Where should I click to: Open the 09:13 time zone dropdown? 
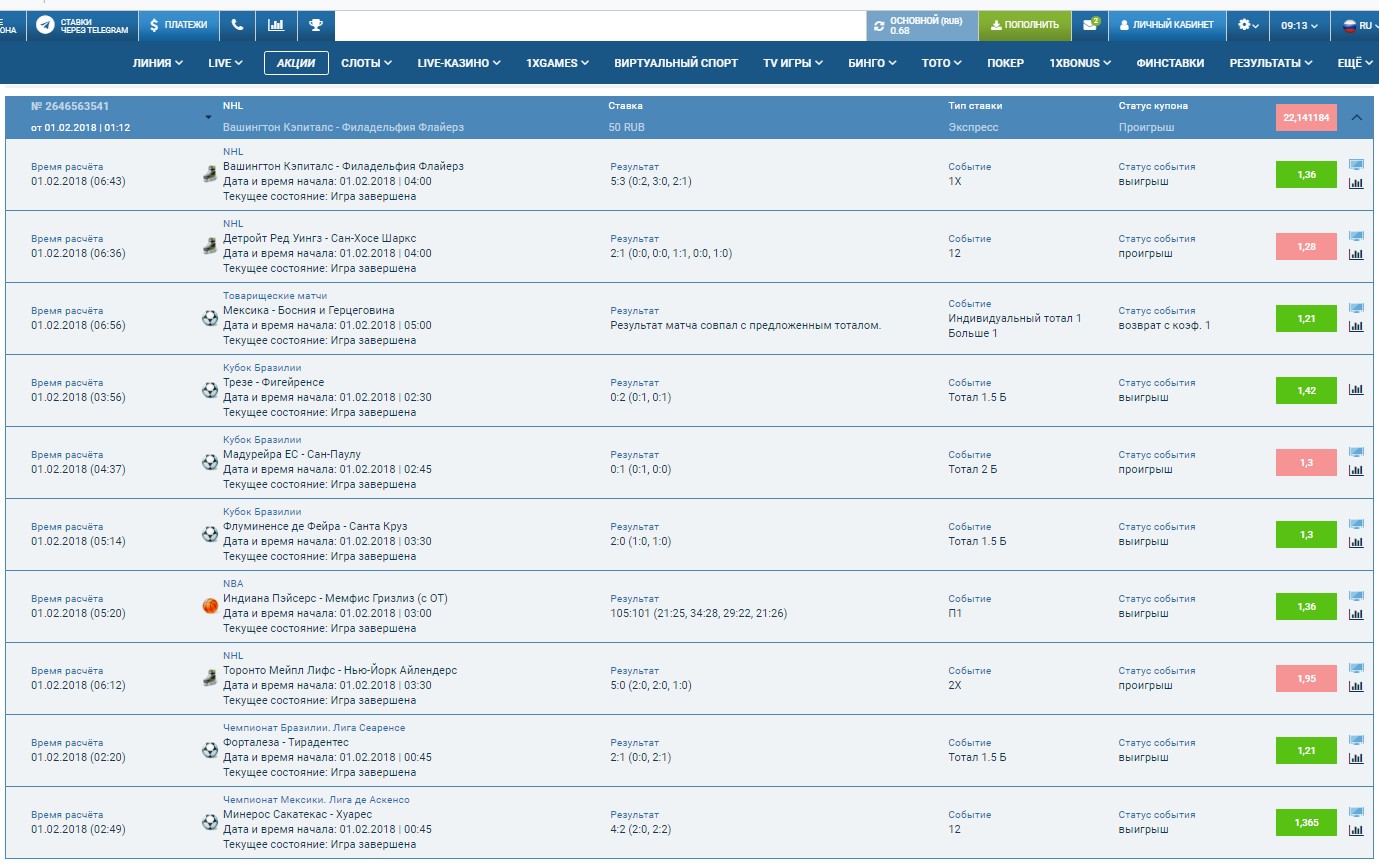tap(1299, 25)
